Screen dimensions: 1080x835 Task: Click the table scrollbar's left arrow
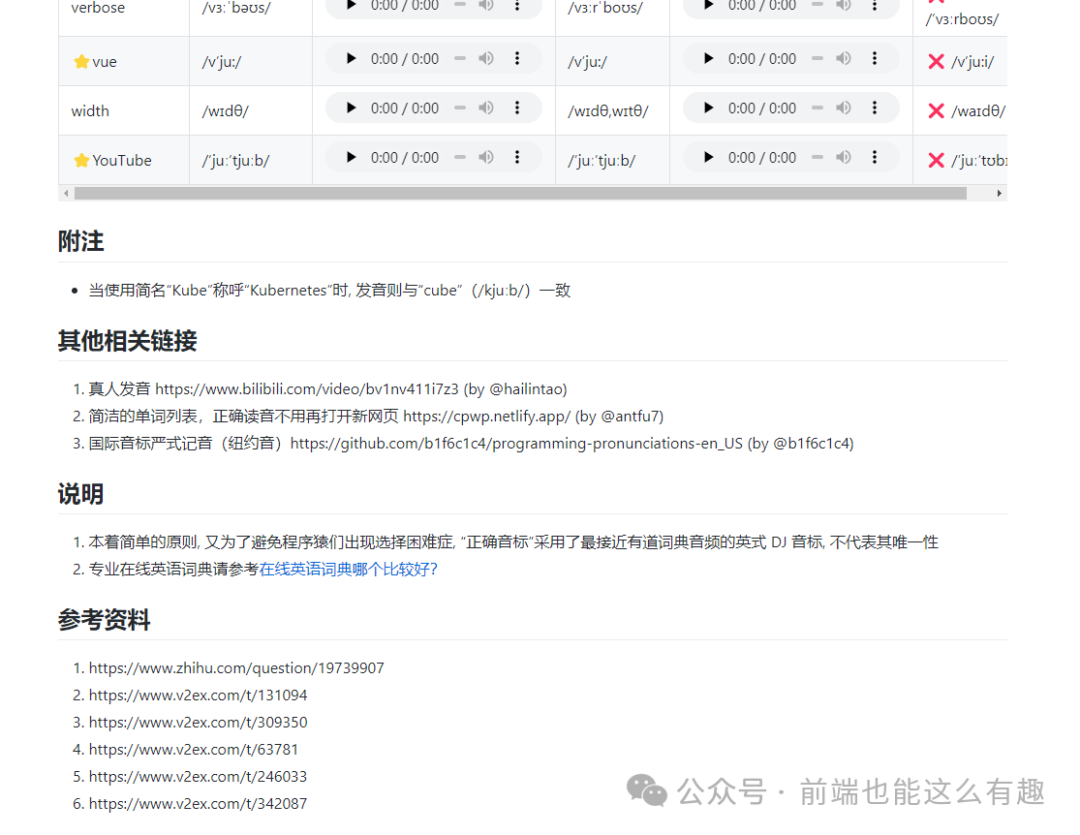coord(65,194)
